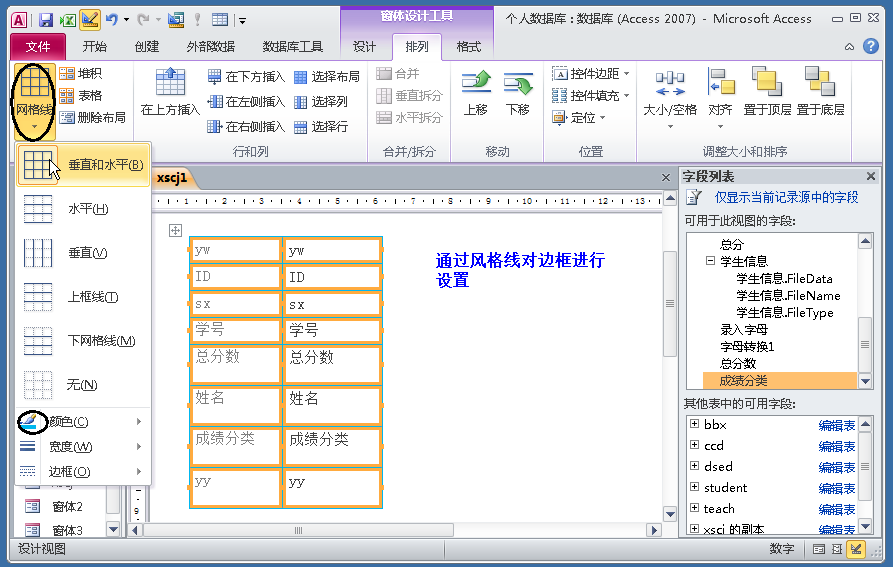Open the File (文件) tab

pyautogui.click(x=38, y=47)
